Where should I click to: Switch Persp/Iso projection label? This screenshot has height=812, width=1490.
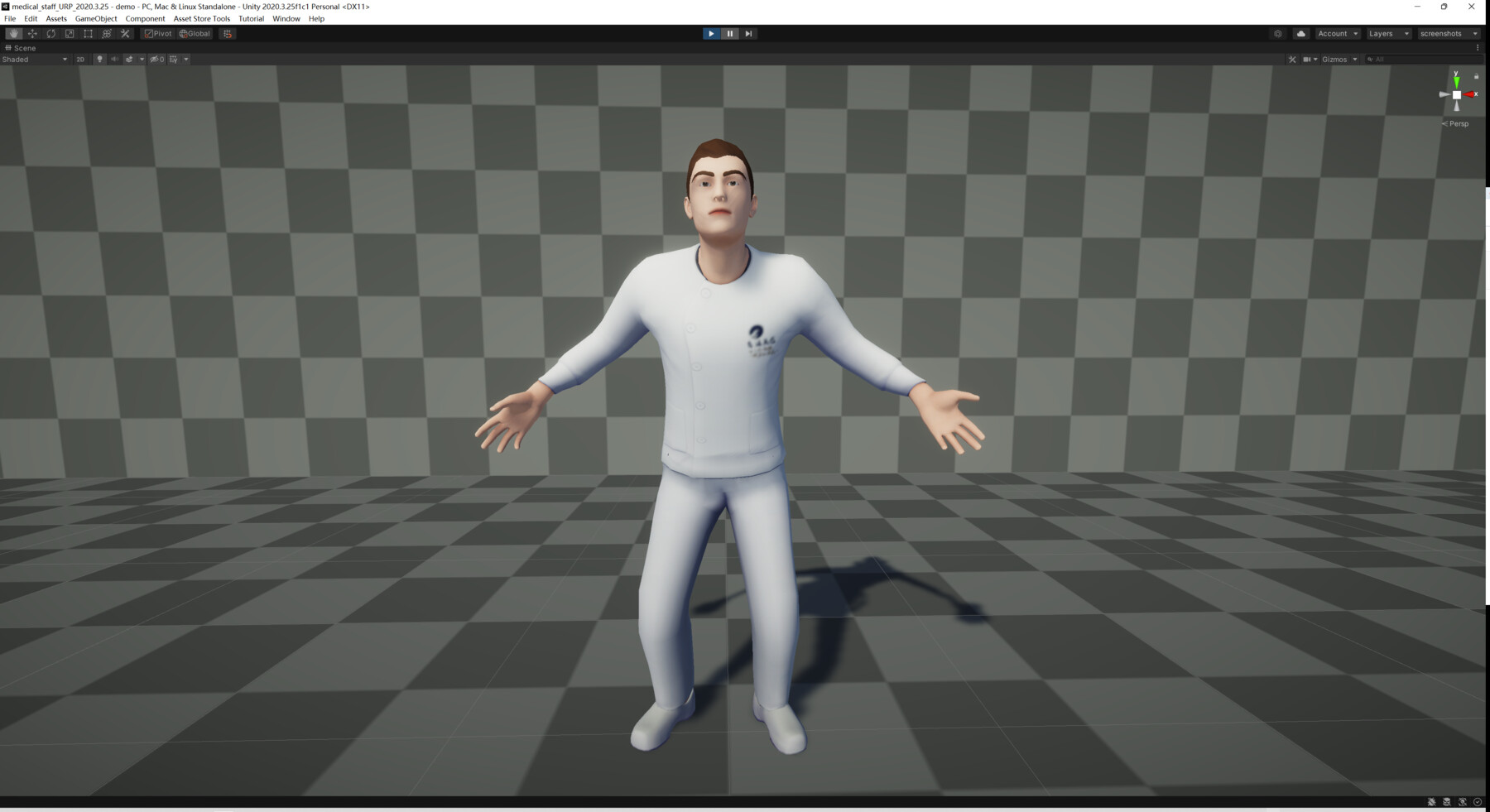tap(1455, 124)
